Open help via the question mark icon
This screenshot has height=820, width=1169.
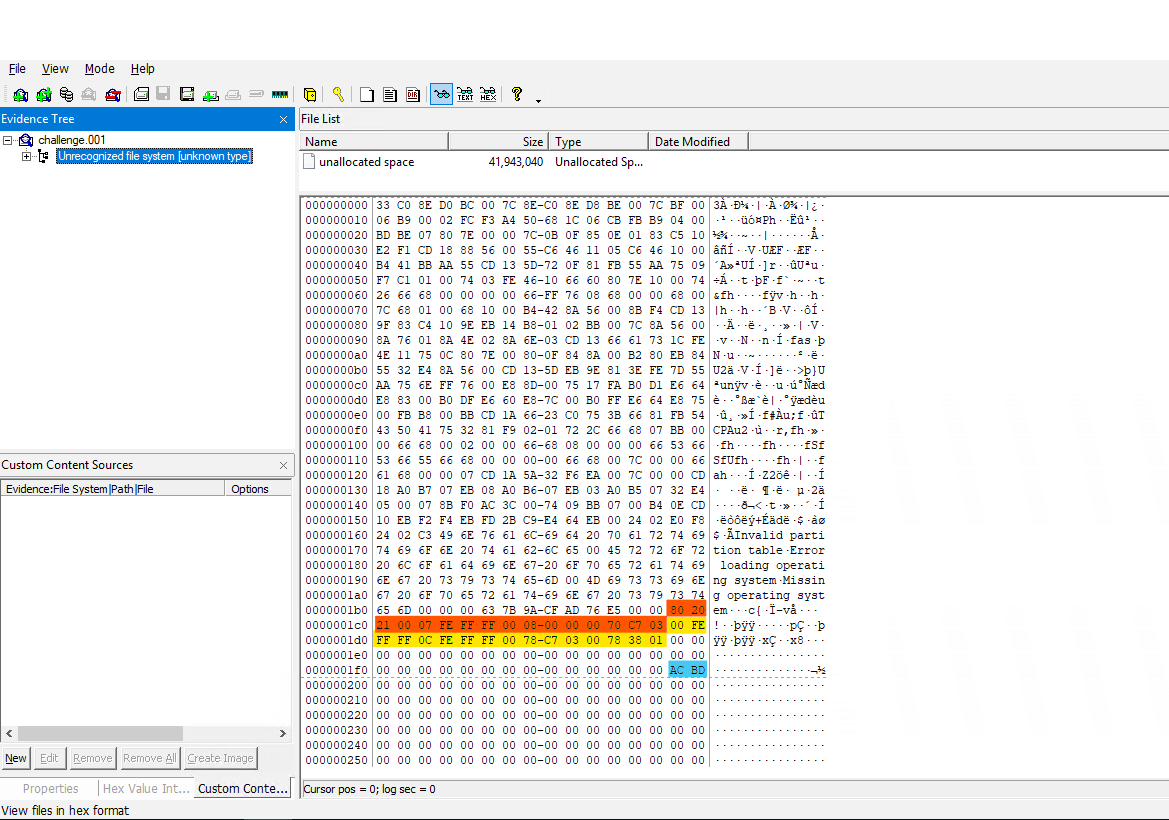coord(516,95)
